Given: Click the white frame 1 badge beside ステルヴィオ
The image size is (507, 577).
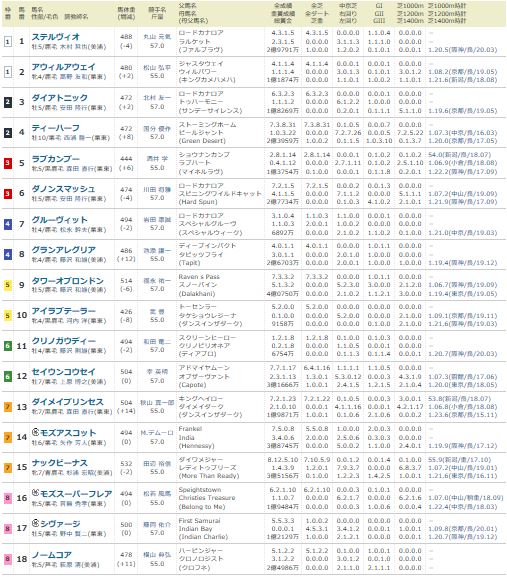Looking at the screenshot, I should [7, 42].
